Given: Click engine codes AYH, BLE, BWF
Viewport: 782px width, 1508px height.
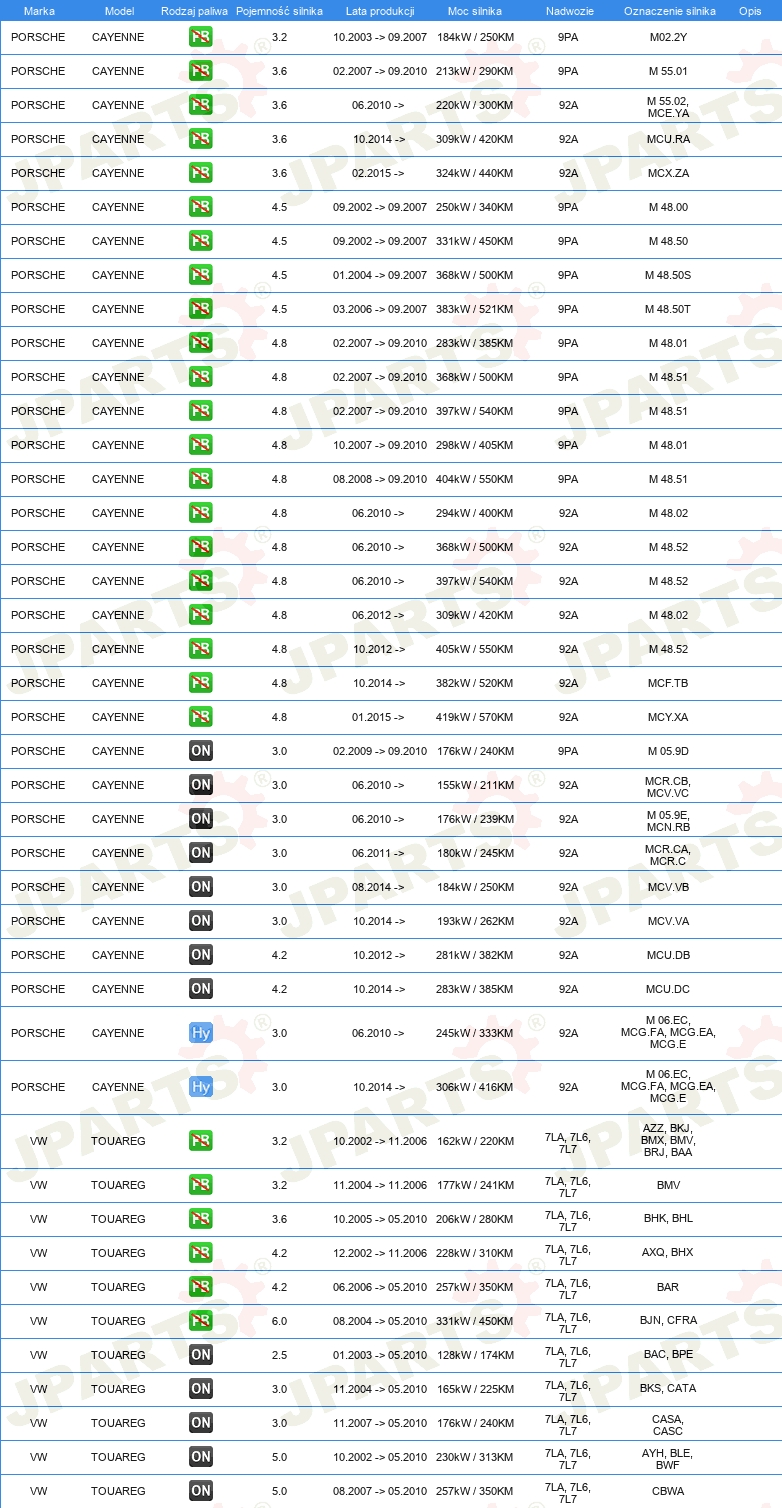Looking at the screenshot, I should (x=668, y=1459).
